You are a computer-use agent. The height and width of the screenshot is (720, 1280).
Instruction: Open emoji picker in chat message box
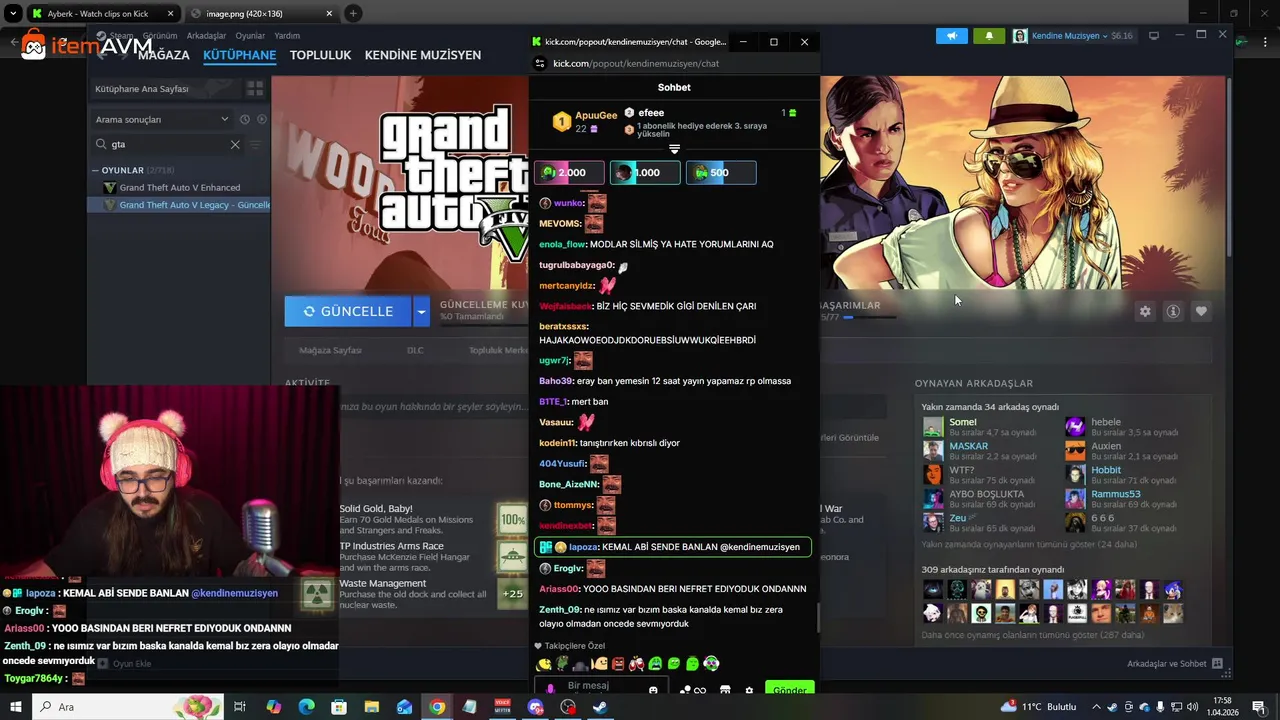[x=653, y=690]
